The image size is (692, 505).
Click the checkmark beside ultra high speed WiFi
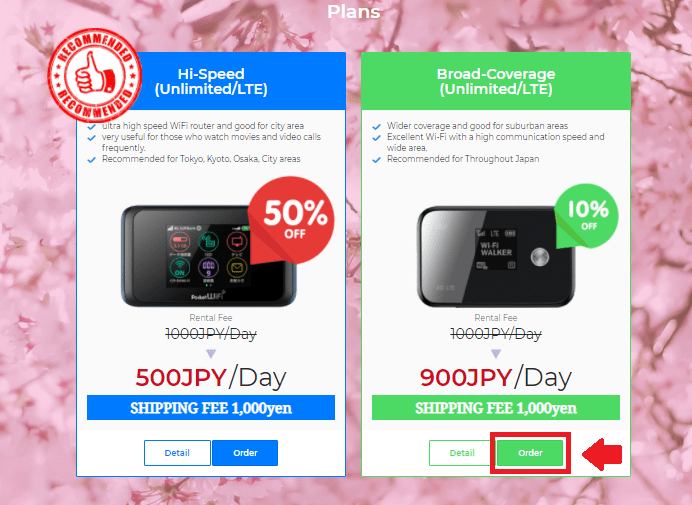(x=91, y=127)
